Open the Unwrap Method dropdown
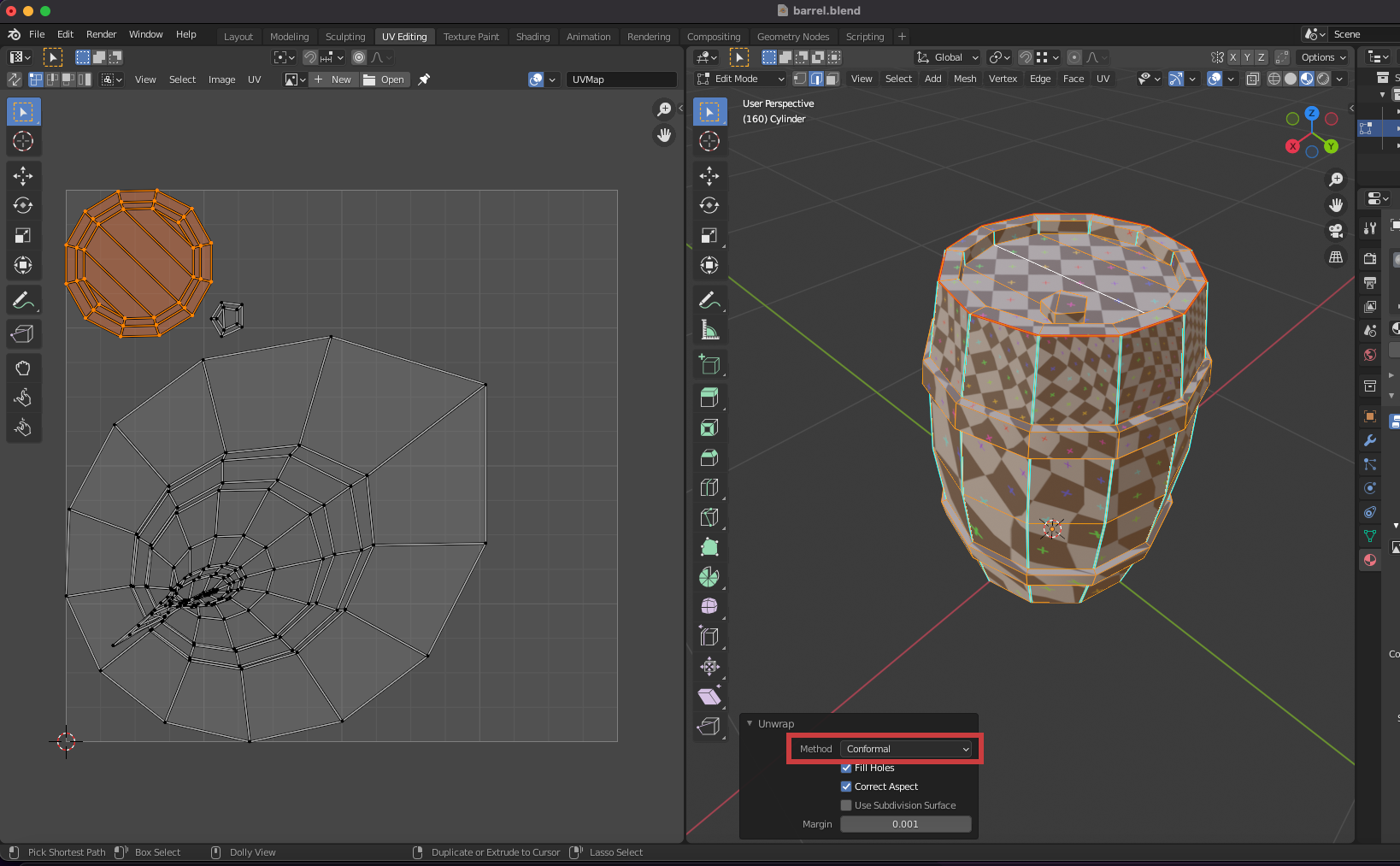The image size is (1400, 866). [x=906, y=749]
